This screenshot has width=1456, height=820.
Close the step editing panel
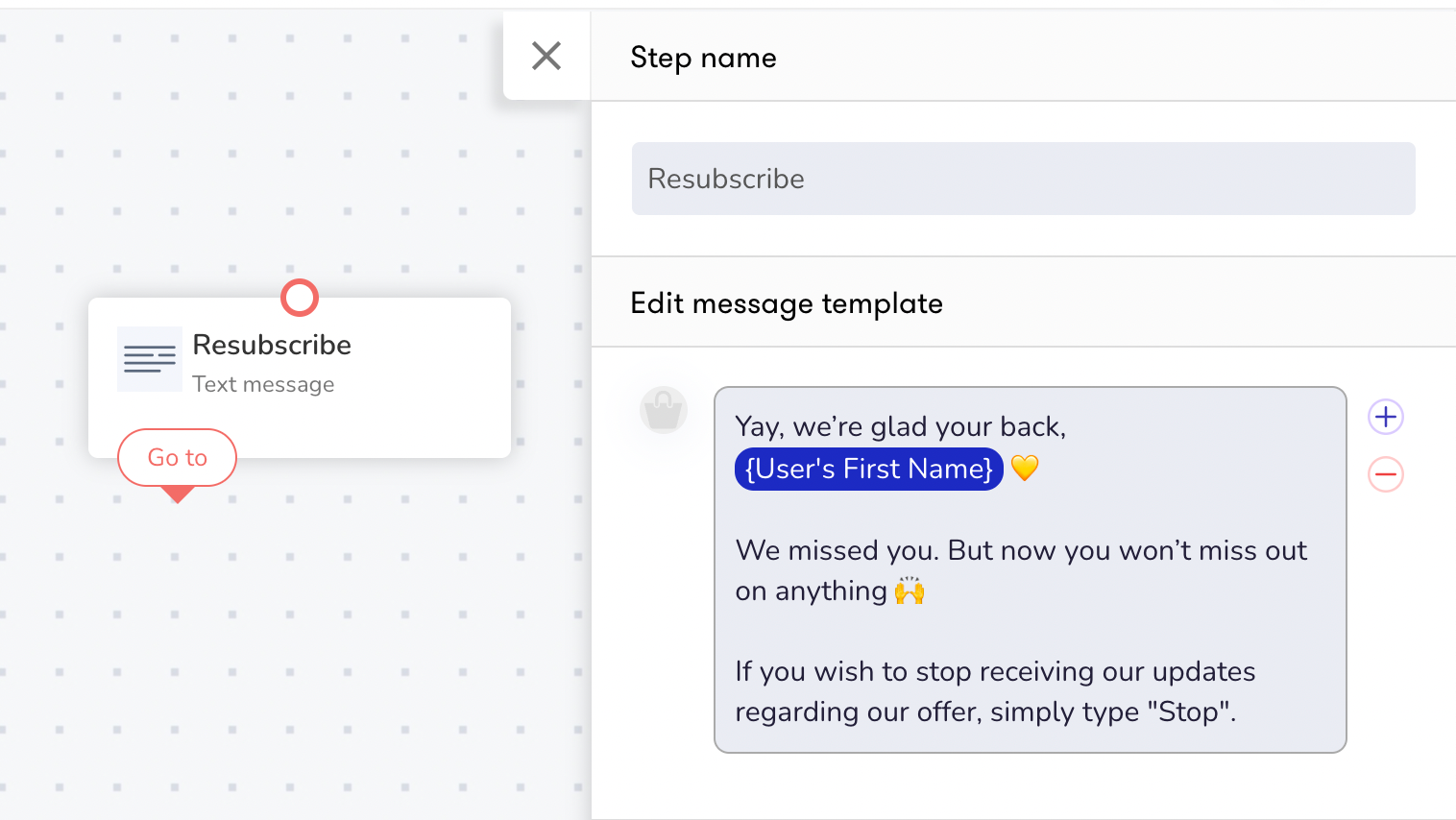coord(546,56)
